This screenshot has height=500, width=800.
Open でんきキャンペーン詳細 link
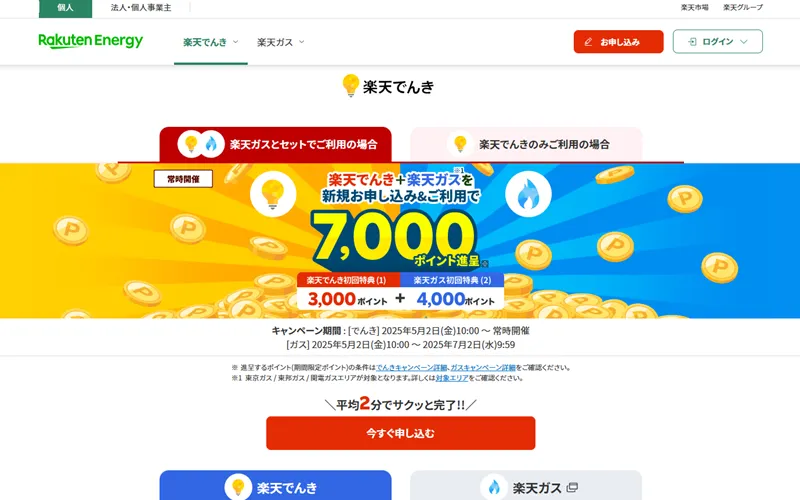[x=411, y=367]
